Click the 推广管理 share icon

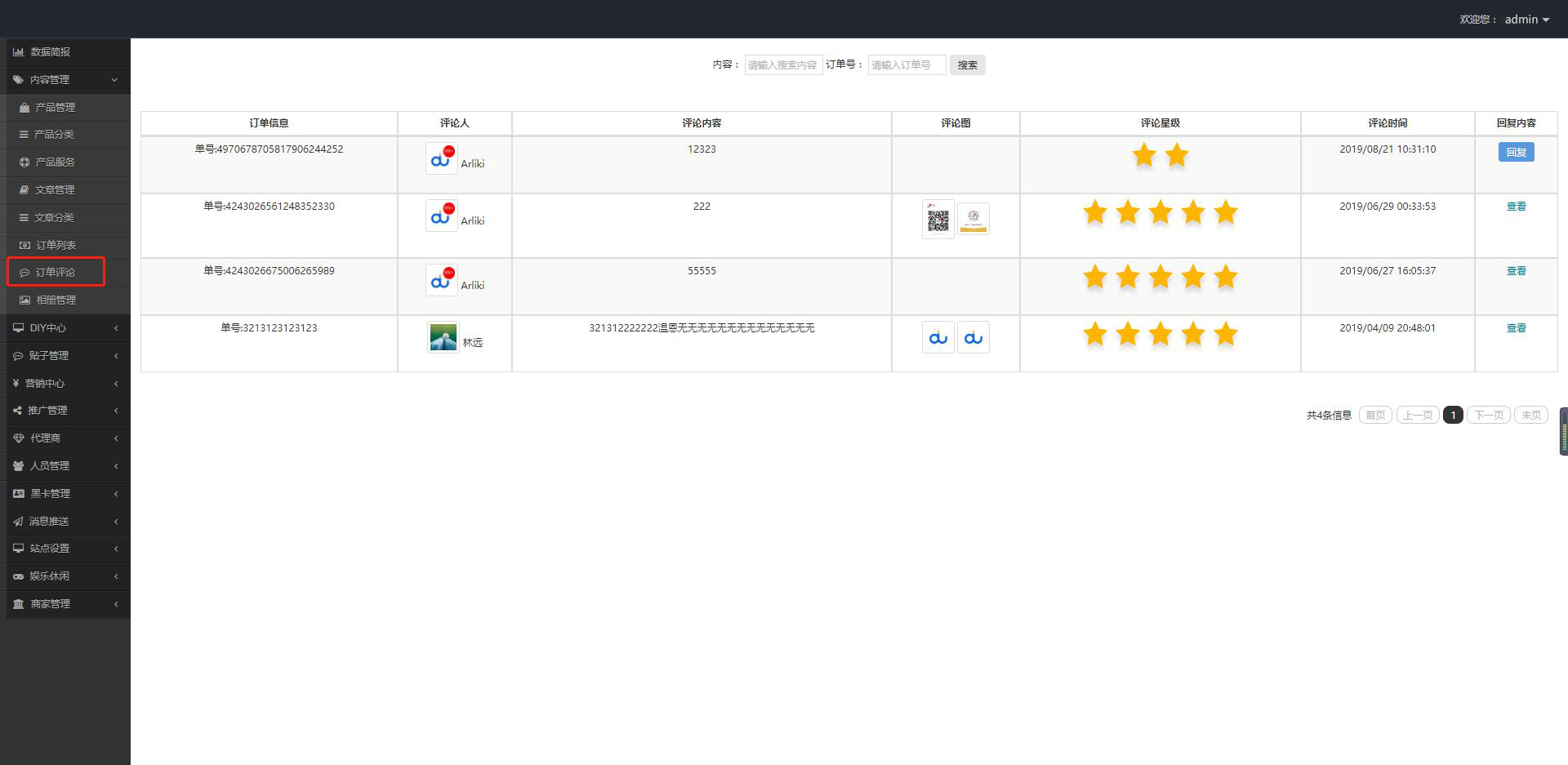pyautogui.click(x=17, y=411)
